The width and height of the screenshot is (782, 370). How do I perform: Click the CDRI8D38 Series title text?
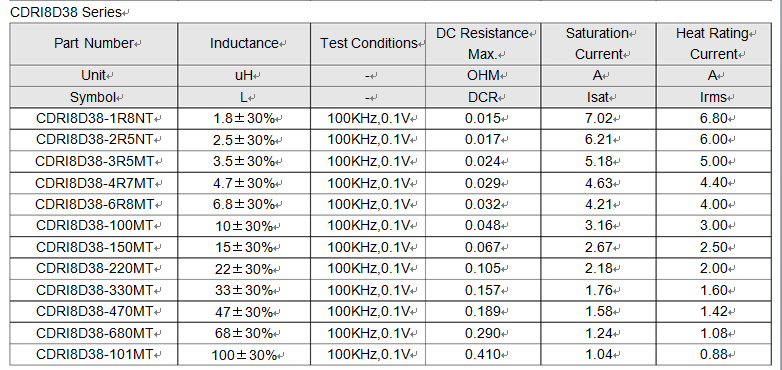click(66, 12)
